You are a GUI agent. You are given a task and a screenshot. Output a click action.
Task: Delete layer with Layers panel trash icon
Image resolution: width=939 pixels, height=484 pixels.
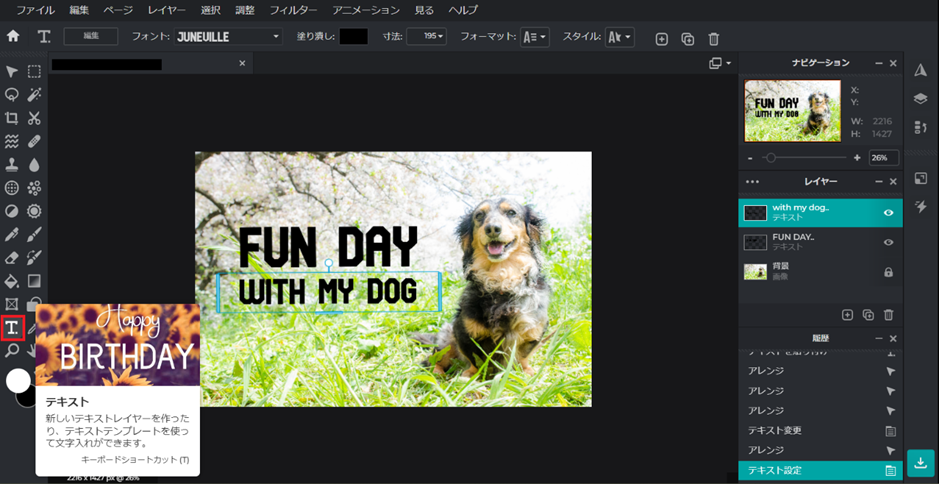889,314
